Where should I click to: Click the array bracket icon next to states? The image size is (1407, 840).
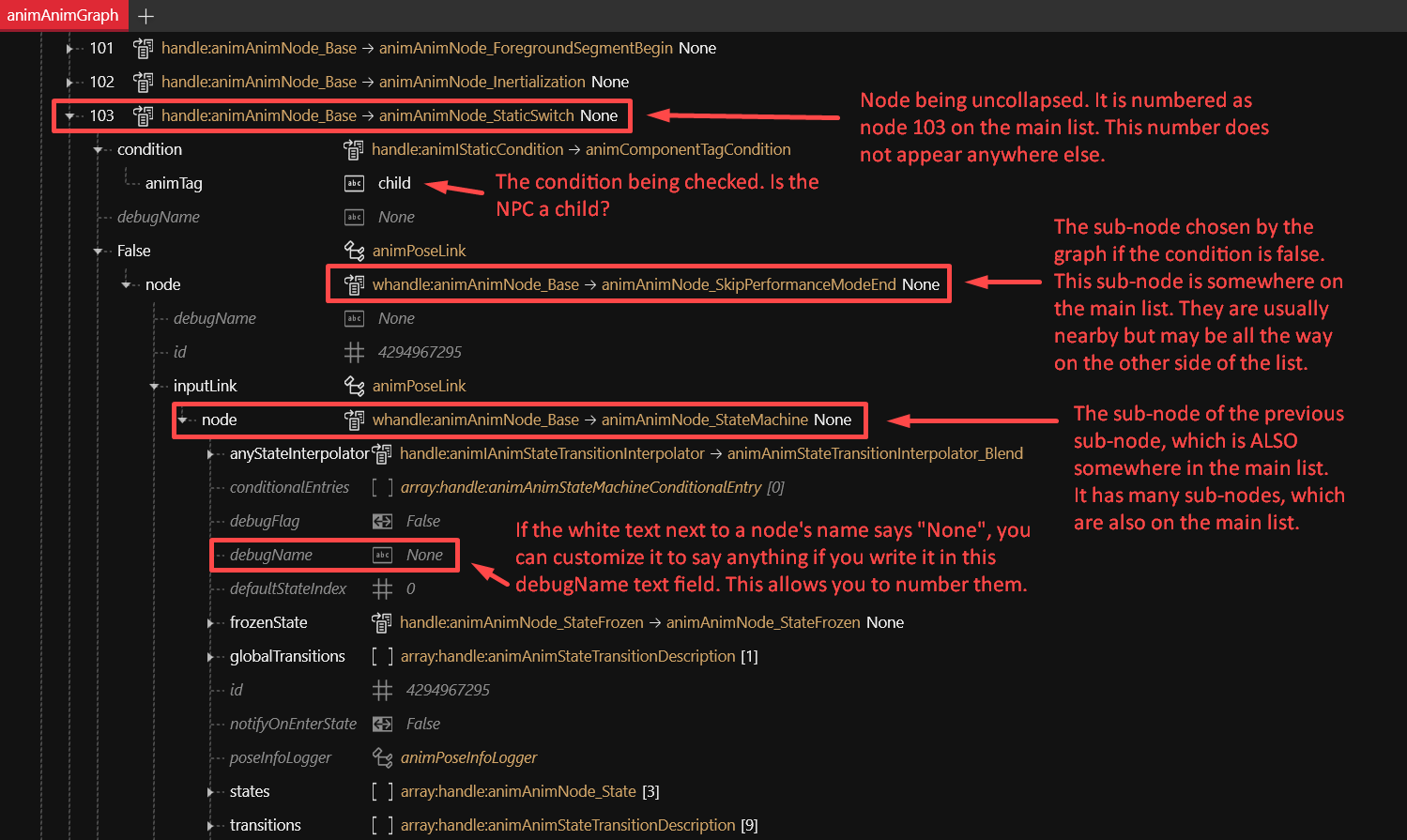coord(382,791)
